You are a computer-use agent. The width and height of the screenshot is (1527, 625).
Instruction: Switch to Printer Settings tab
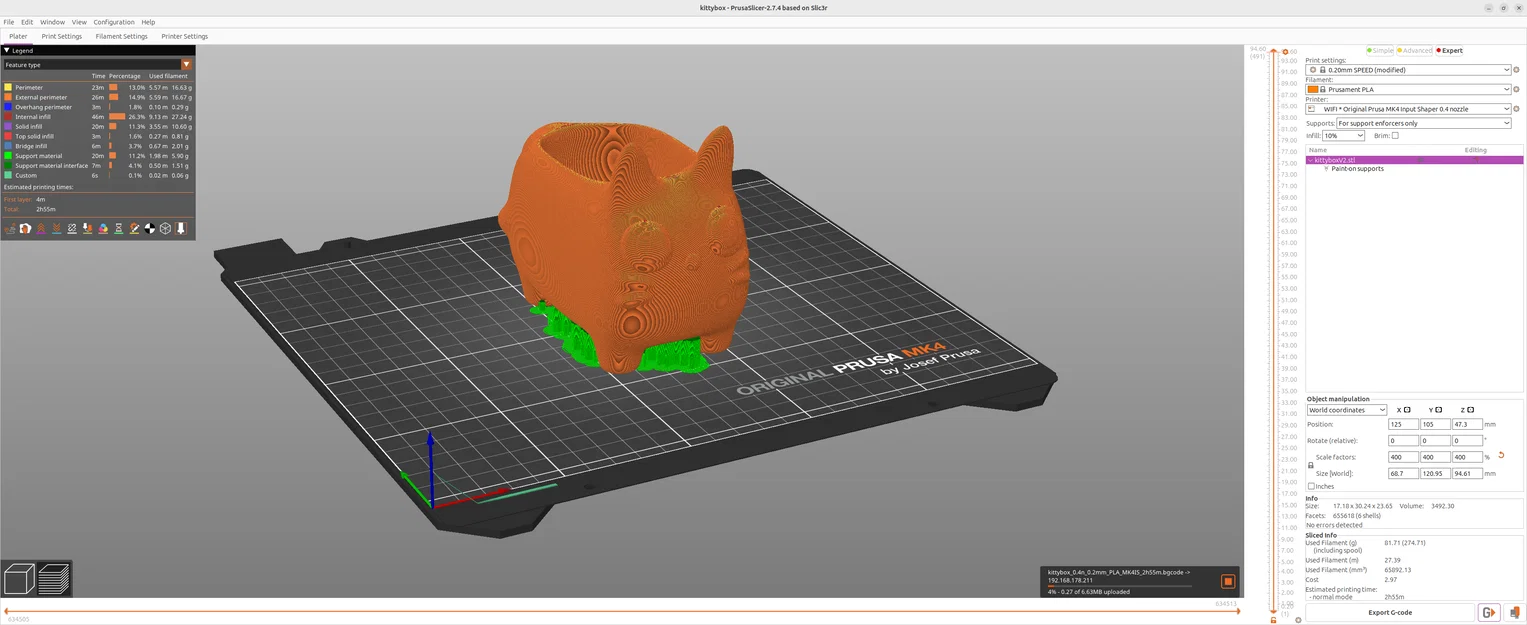[x=184, y=36]
